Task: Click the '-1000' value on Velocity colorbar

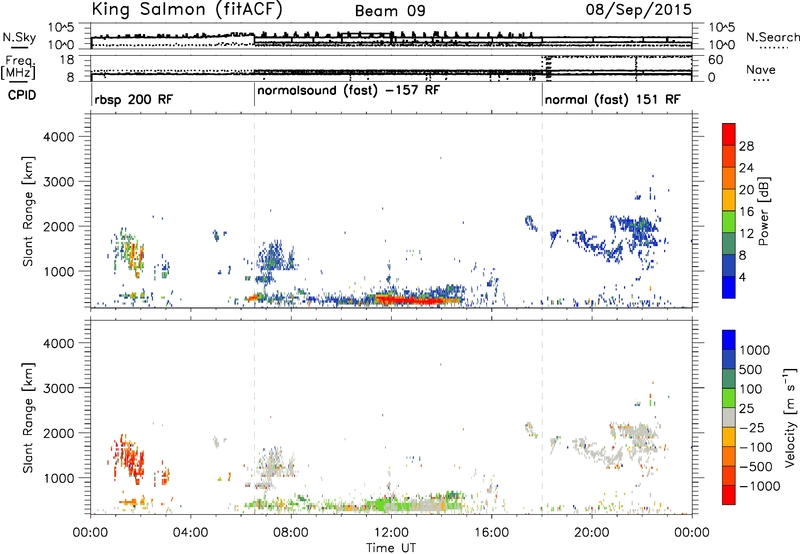Action: click(x=760, y=486)
